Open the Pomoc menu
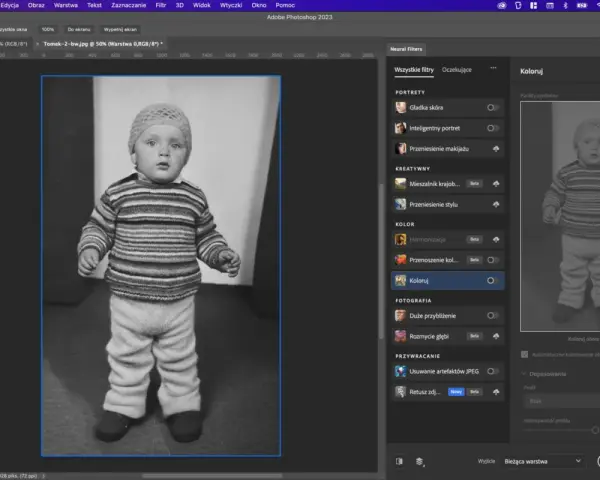The height and width of the screenshot is (480, 600). click(x=285, y=5)
